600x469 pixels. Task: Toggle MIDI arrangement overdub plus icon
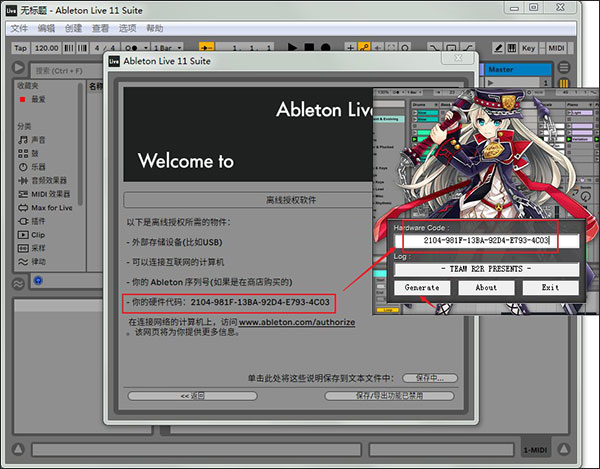click(351, 48)
